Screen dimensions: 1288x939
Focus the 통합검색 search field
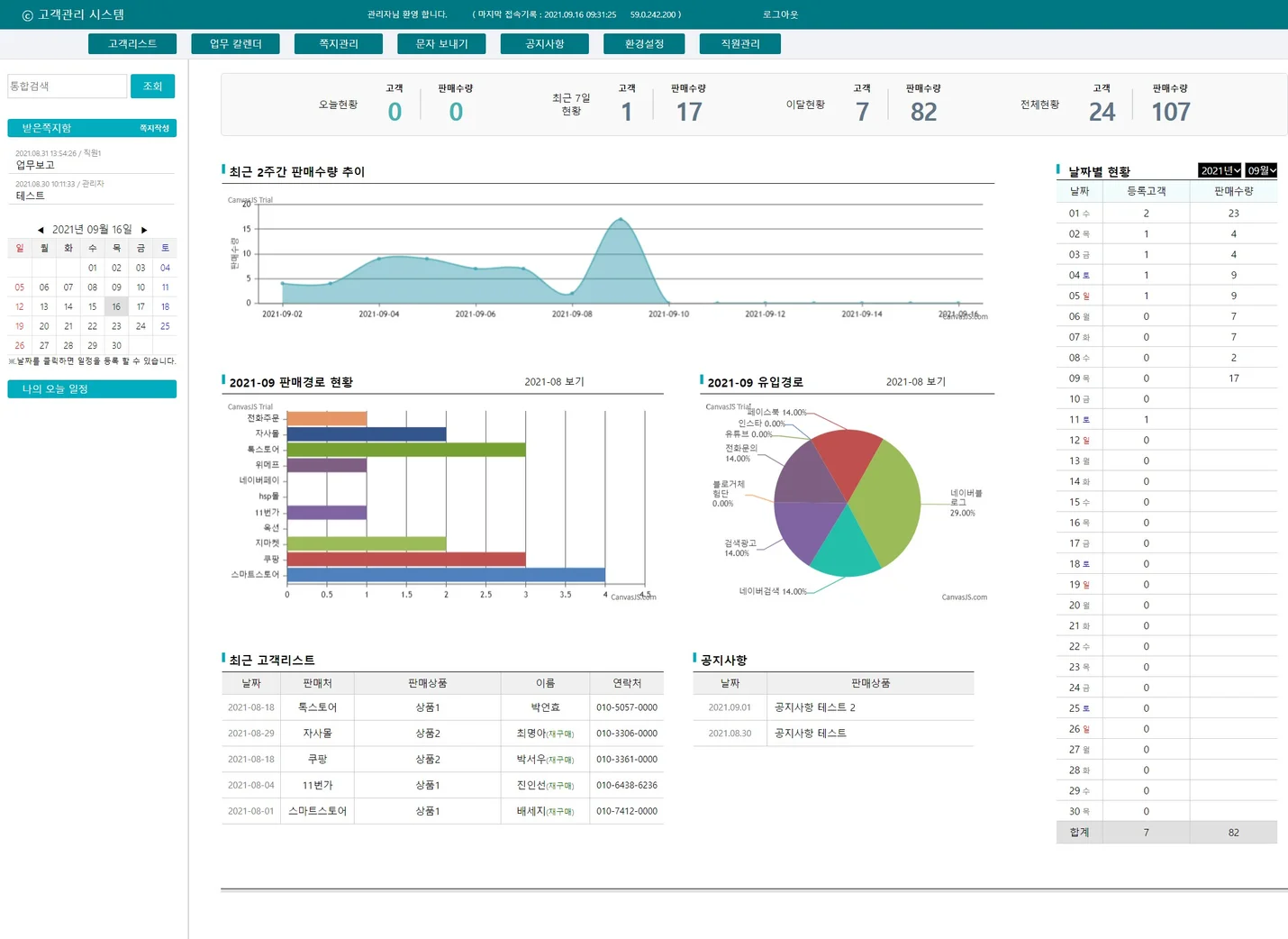coord(68,87)
